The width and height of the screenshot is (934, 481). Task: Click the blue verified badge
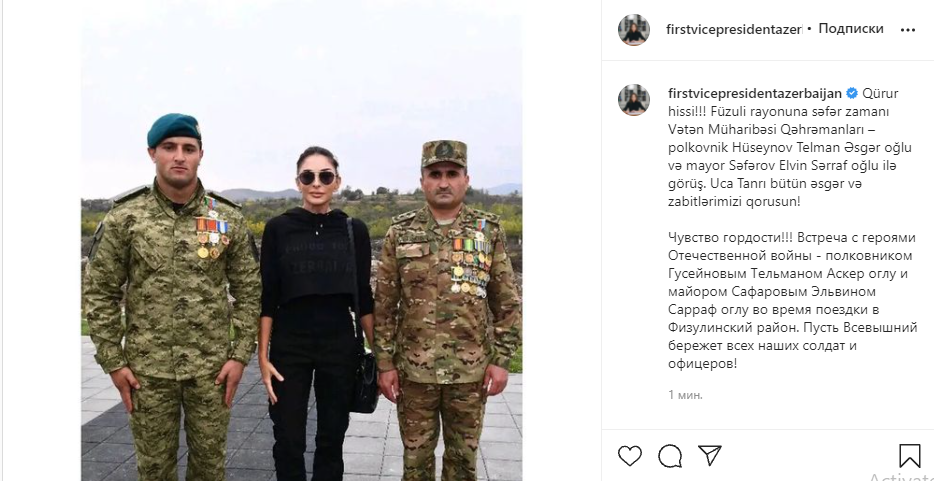pyautogui.click(x=852, y=93)
